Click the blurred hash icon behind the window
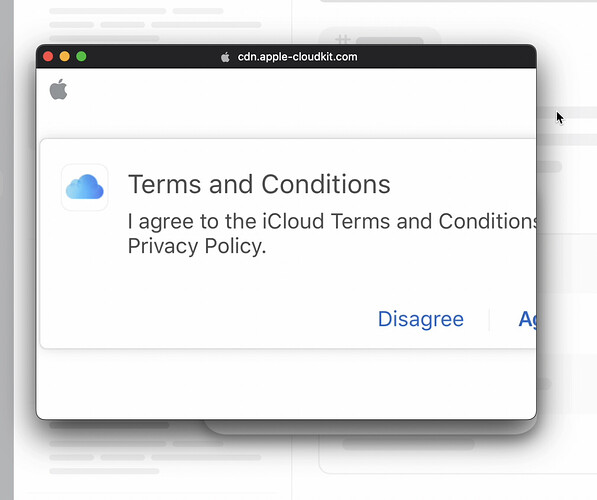This screenshot has width=597, height=500. [x=343, y=39]
